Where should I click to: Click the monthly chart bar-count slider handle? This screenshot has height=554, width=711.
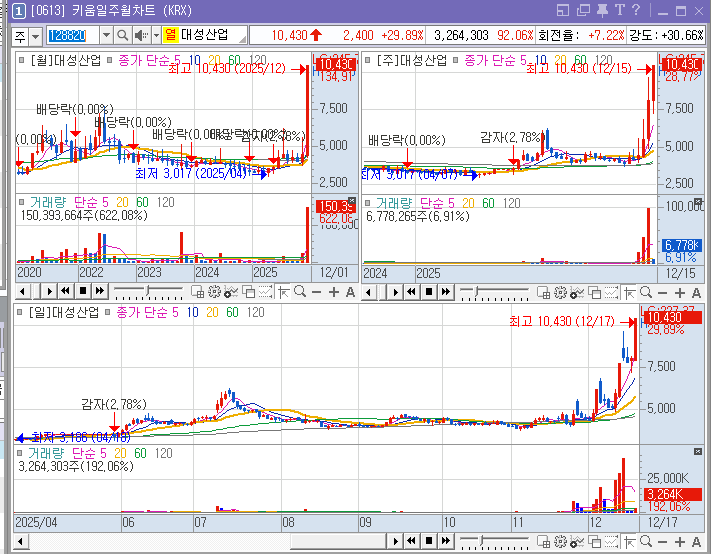point(149,290)
